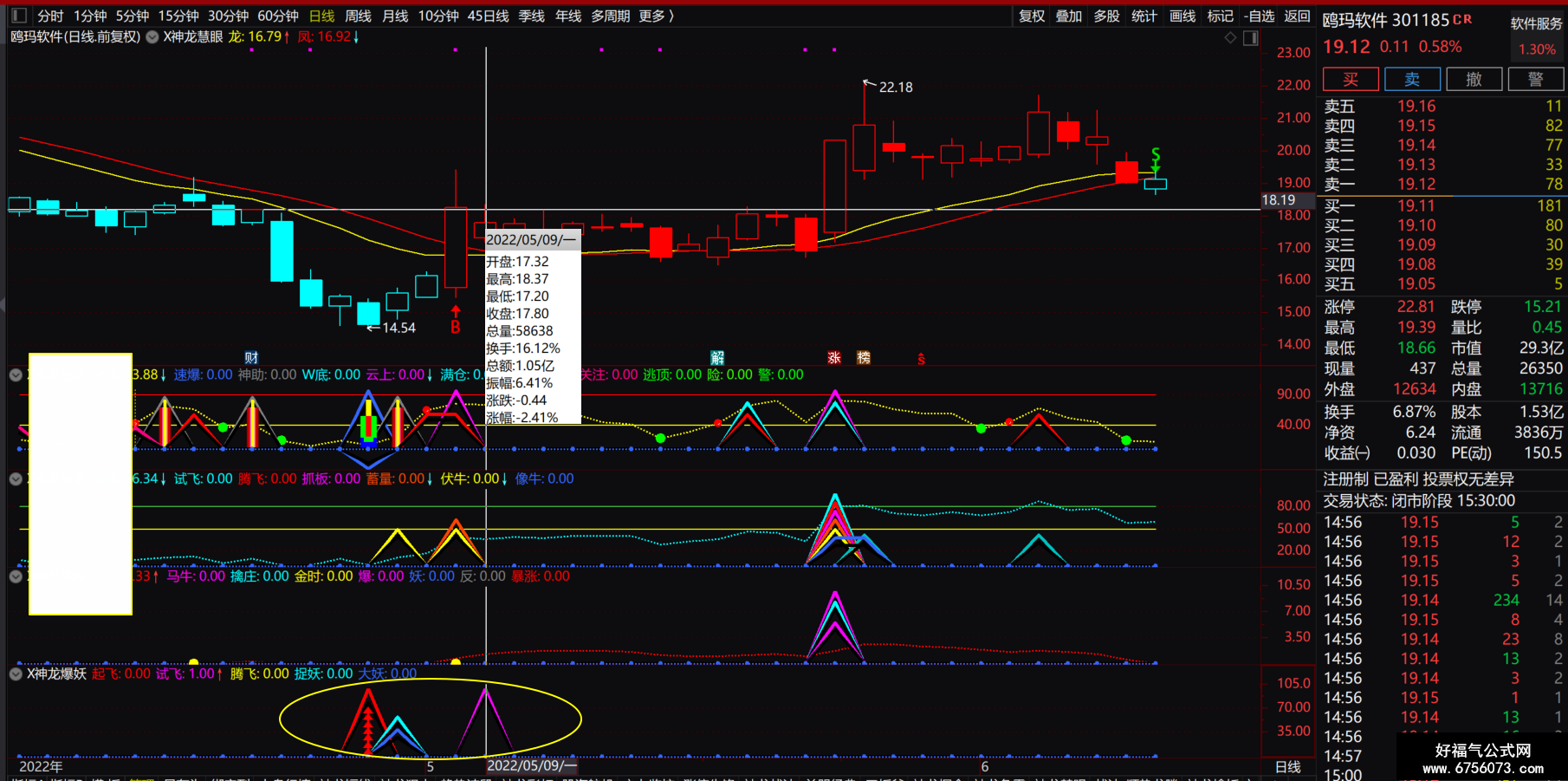Click the red B buy signal marker
This screenshot has height=781, width=1568.
(456, 327)
